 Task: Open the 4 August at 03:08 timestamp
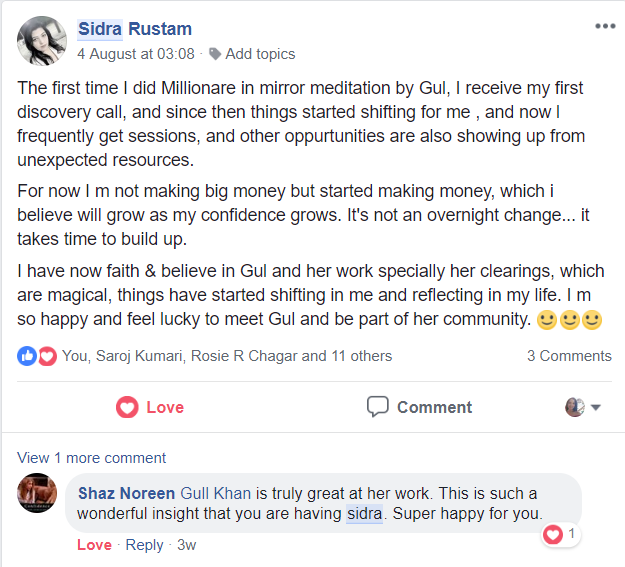pos(135,54)
